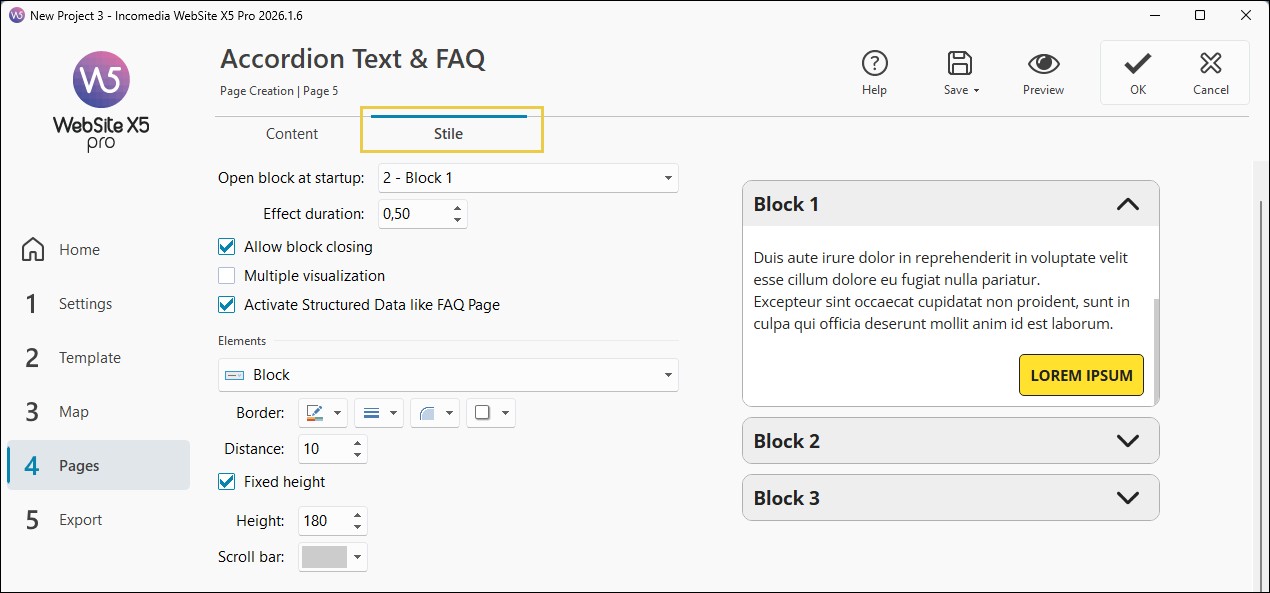Go to Home in the sidebar
1270x593 pixels.
pos(78,250)
